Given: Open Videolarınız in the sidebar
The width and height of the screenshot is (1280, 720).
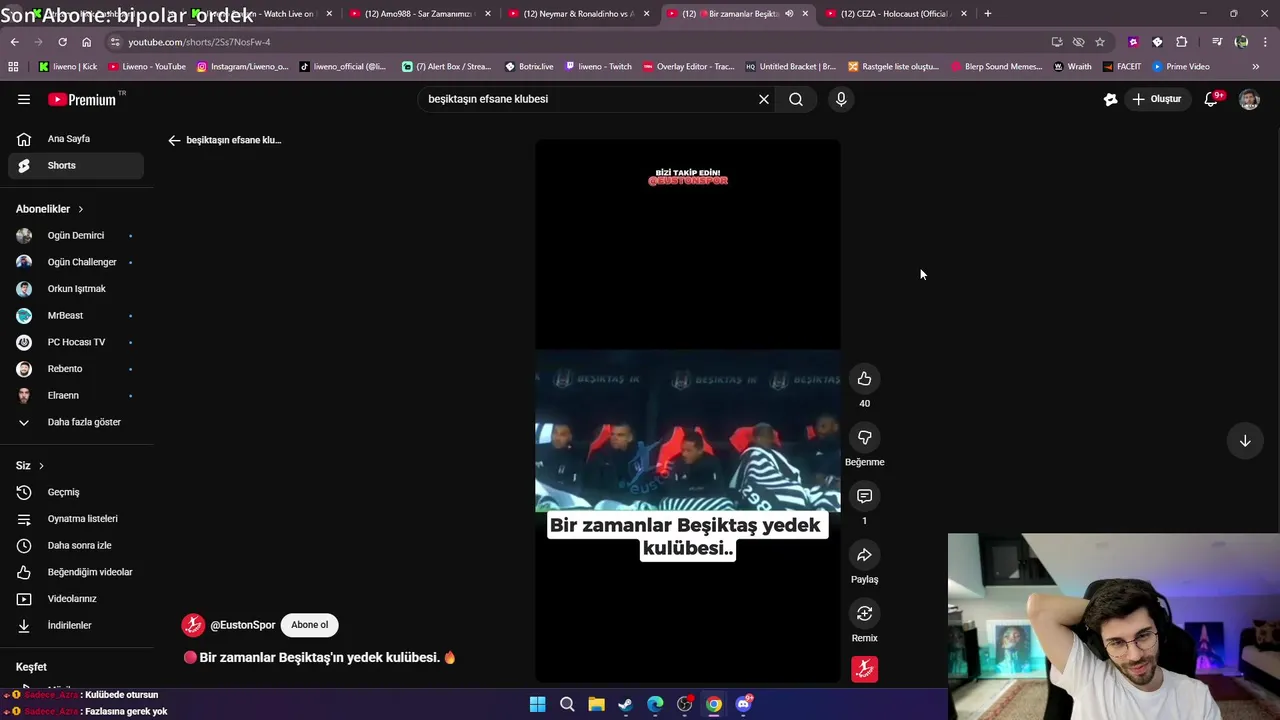Looking at the screenshot, I should [76, 599].
